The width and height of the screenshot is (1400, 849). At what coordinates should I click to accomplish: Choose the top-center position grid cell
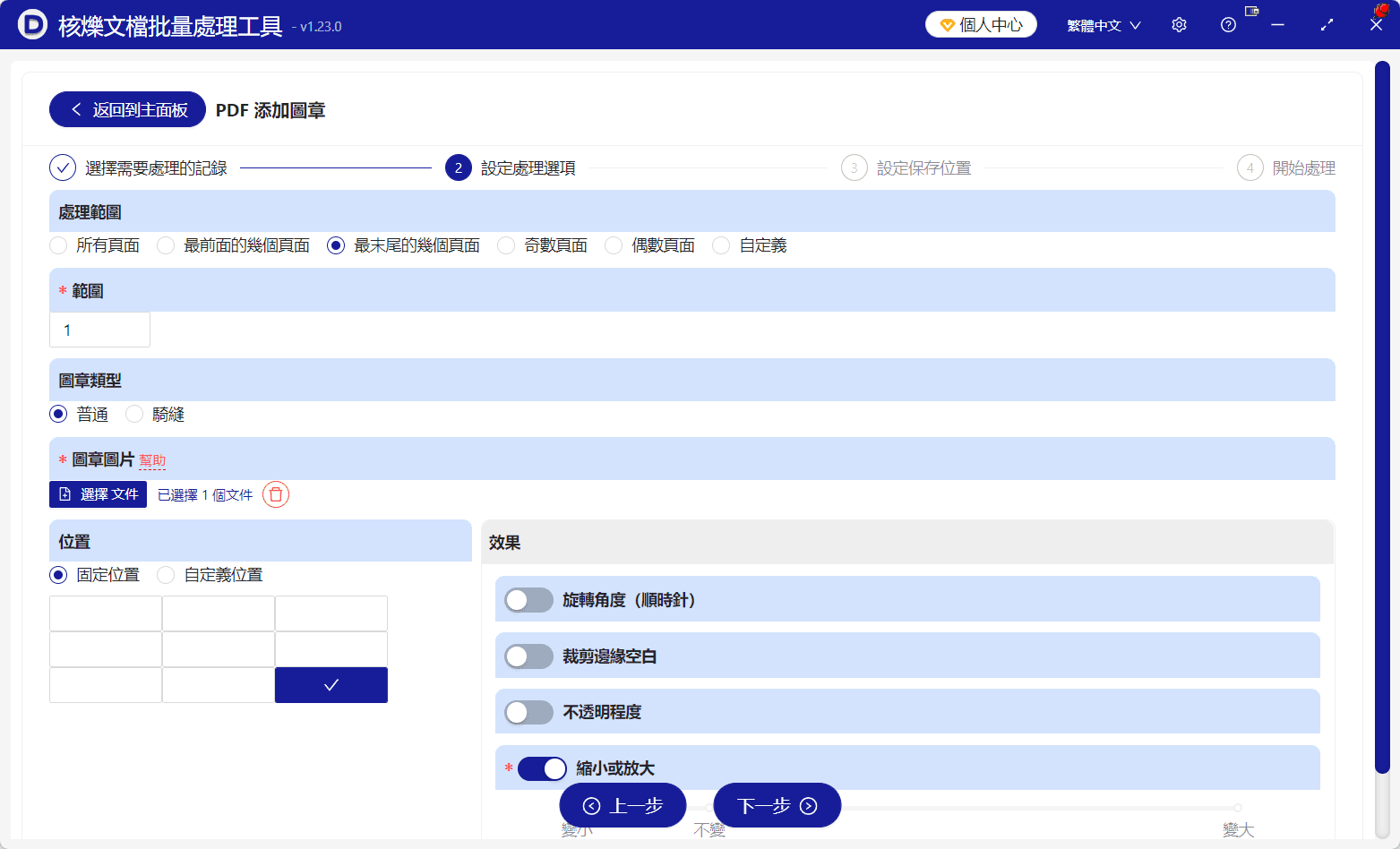pos(219,613)
